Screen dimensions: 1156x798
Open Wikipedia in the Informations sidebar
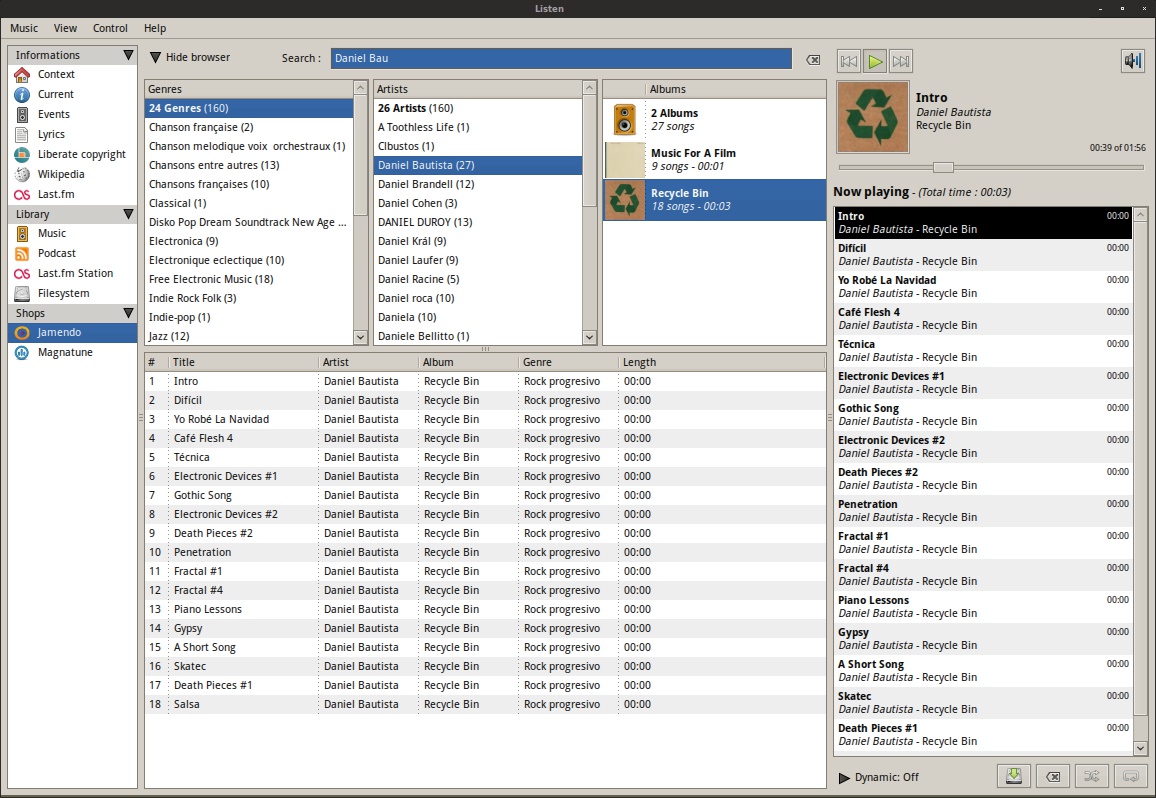pos(61,174)
